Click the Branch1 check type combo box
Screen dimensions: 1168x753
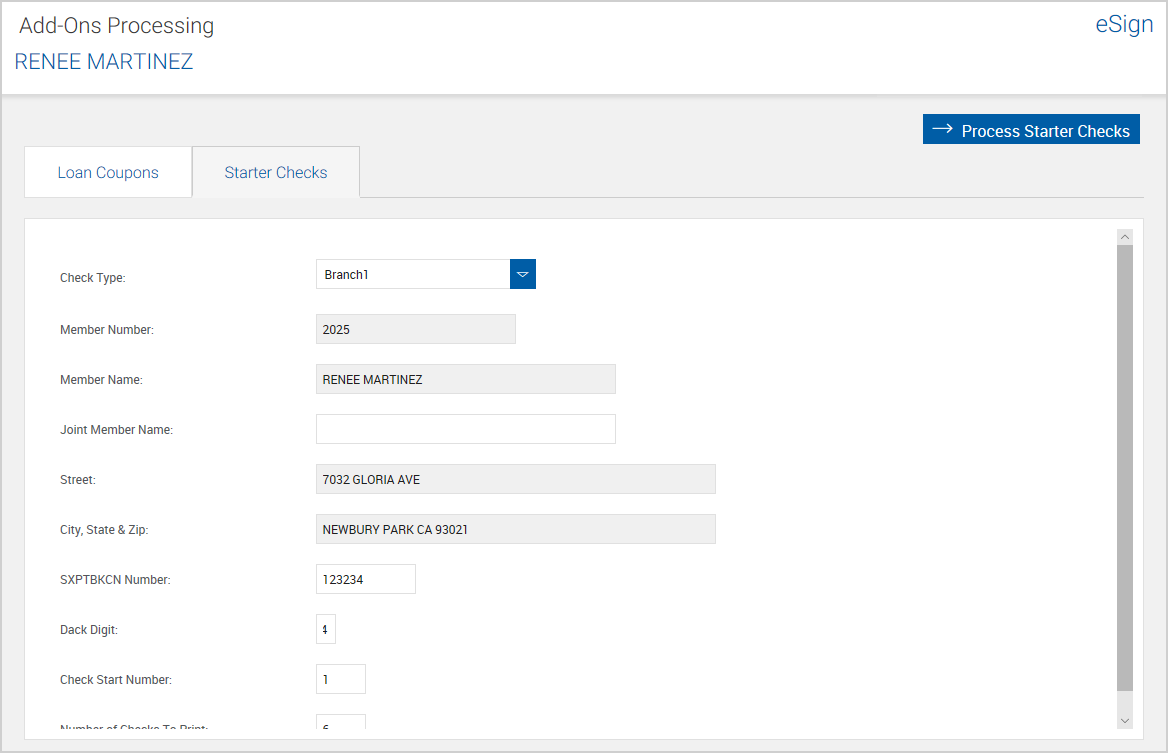pyautogui.click(x=412, y=274)
